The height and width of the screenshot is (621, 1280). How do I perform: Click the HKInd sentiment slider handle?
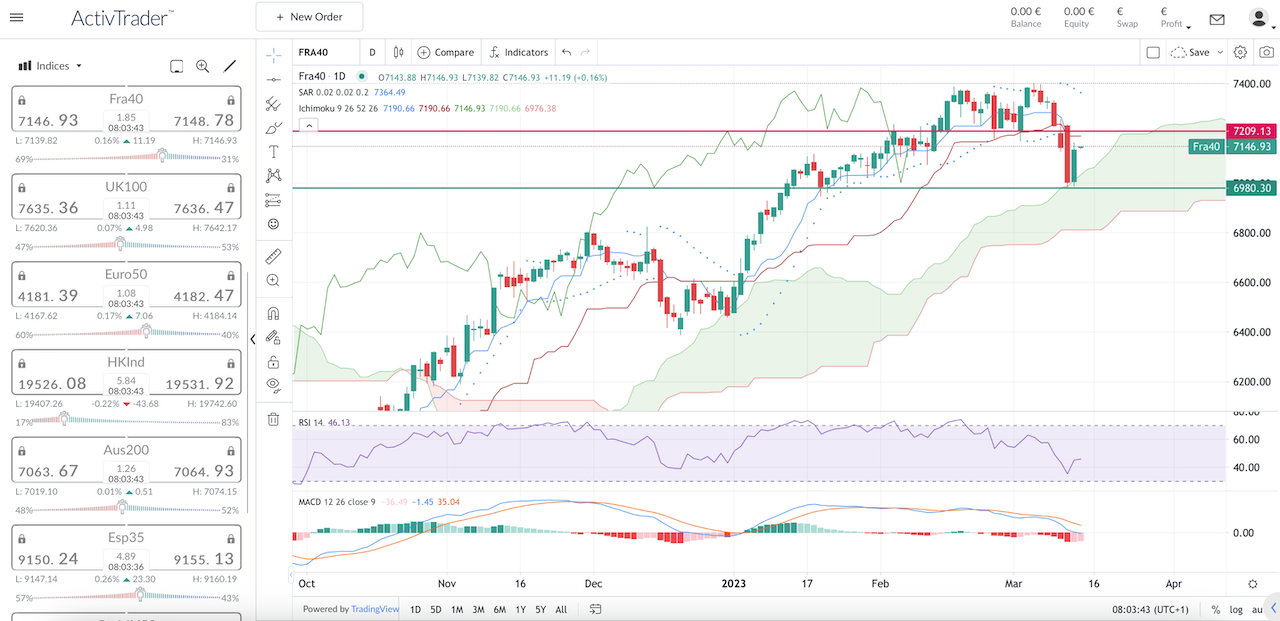point(65,418)
